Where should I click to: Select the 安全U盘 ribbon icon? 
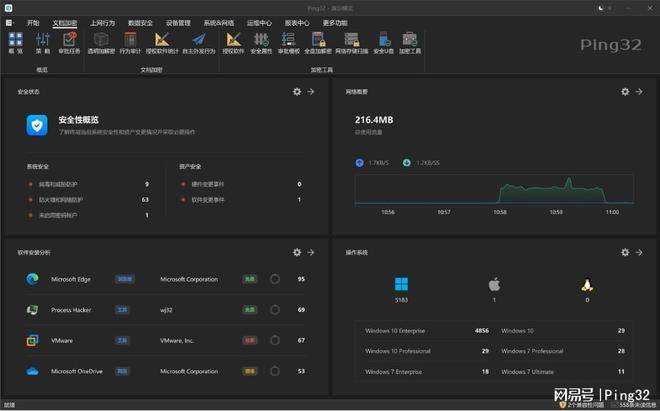pos(383,41)
